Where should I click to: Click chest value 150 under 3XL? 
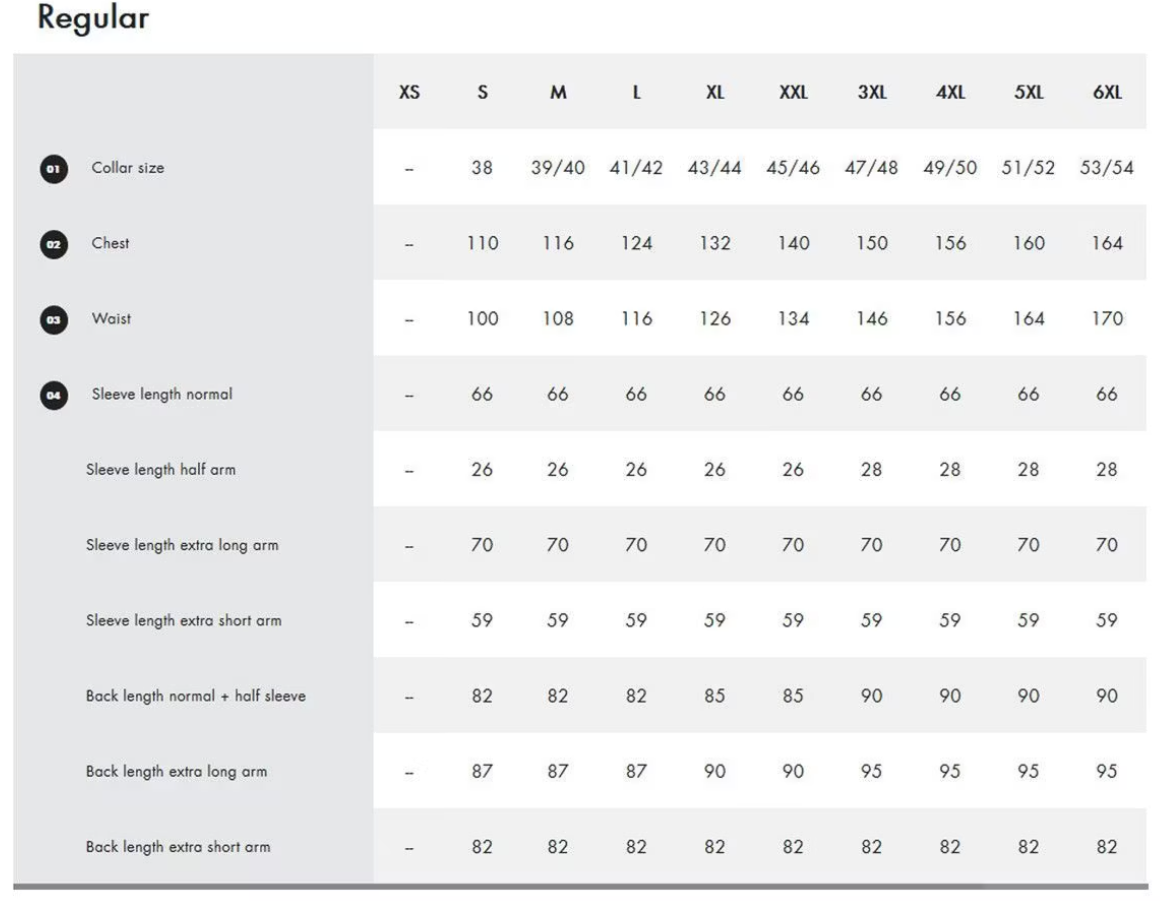point(872,244)
